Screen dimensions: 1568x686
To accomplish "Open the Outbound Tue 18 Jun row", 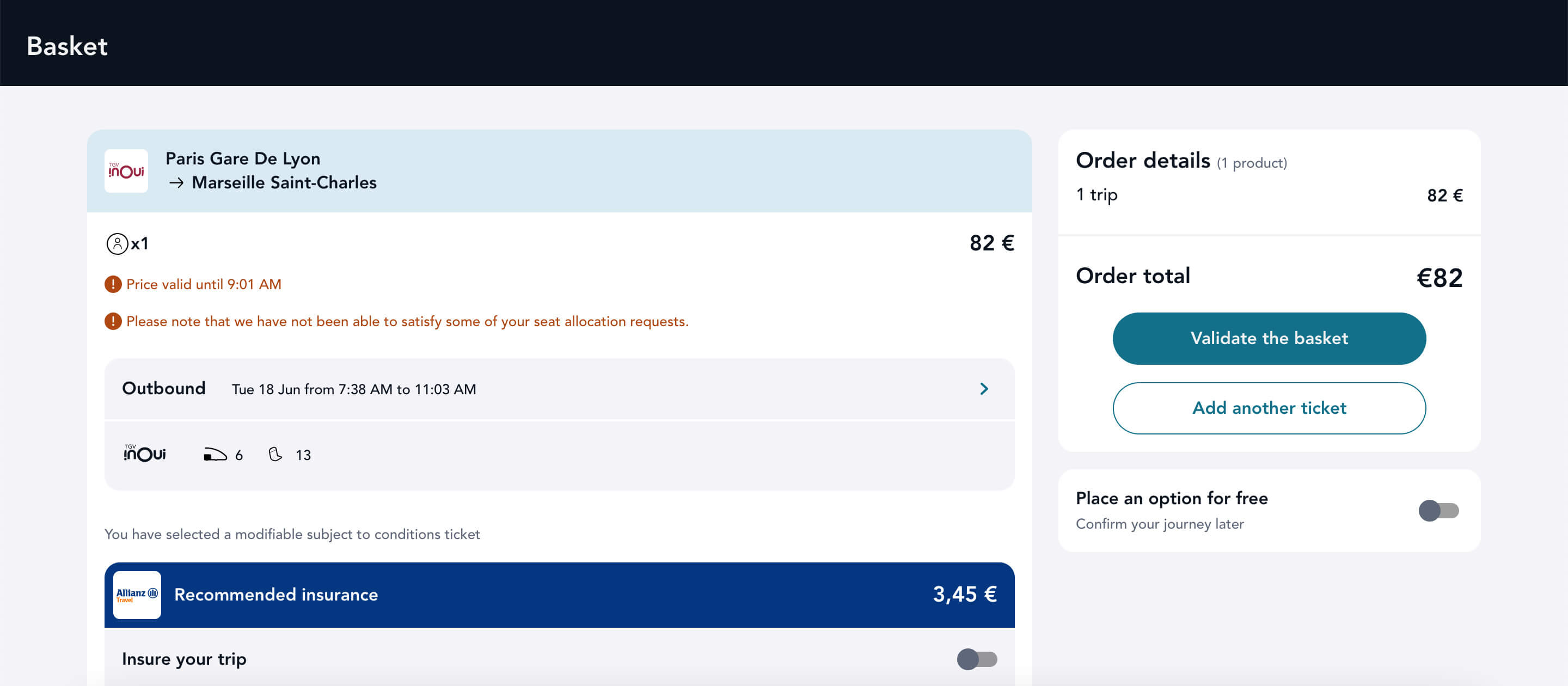I will tap(559, 389).
